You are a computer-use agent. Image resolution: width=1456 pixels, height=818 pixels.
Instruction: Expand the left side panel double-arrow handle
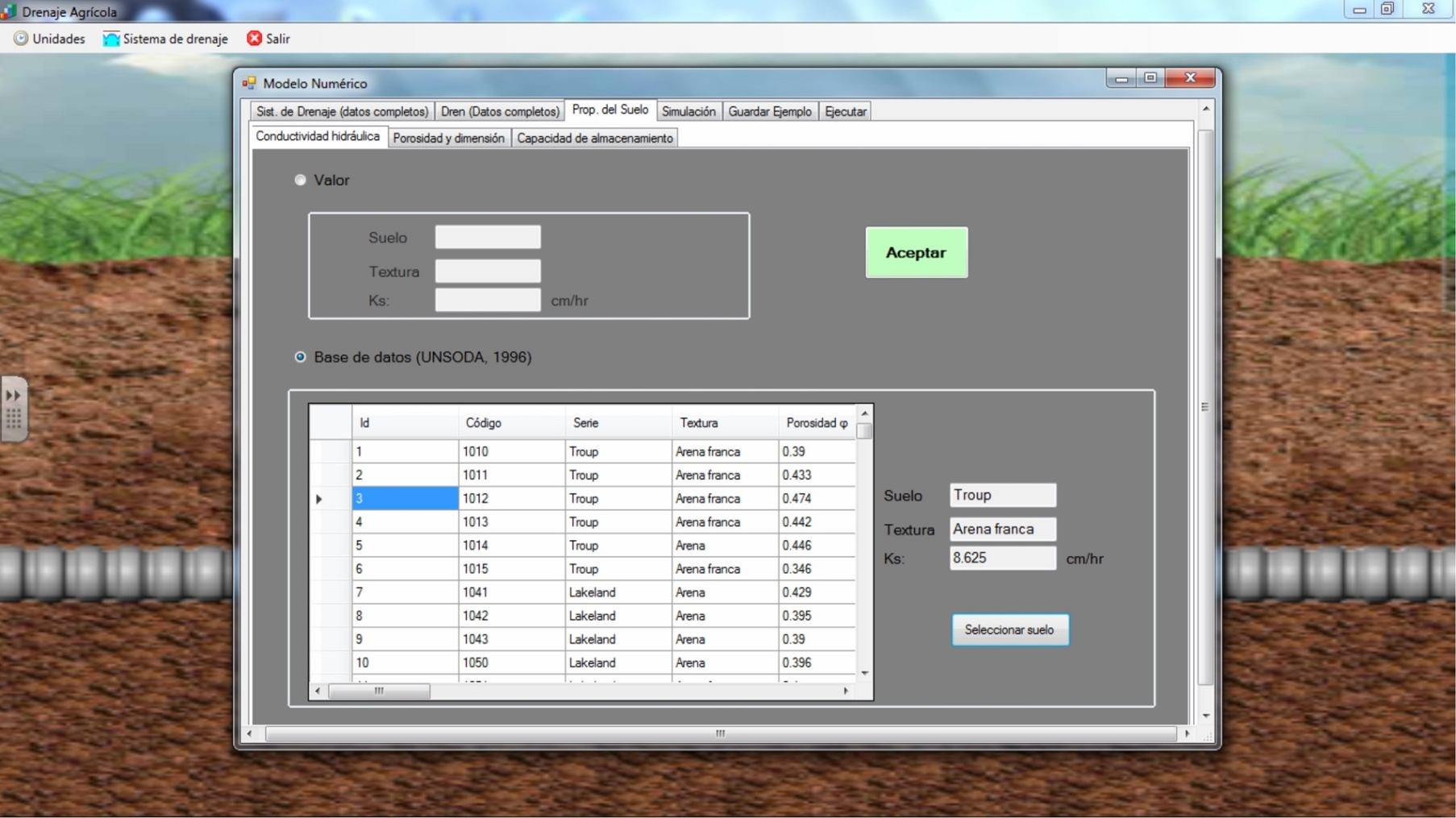coord(14,396)
